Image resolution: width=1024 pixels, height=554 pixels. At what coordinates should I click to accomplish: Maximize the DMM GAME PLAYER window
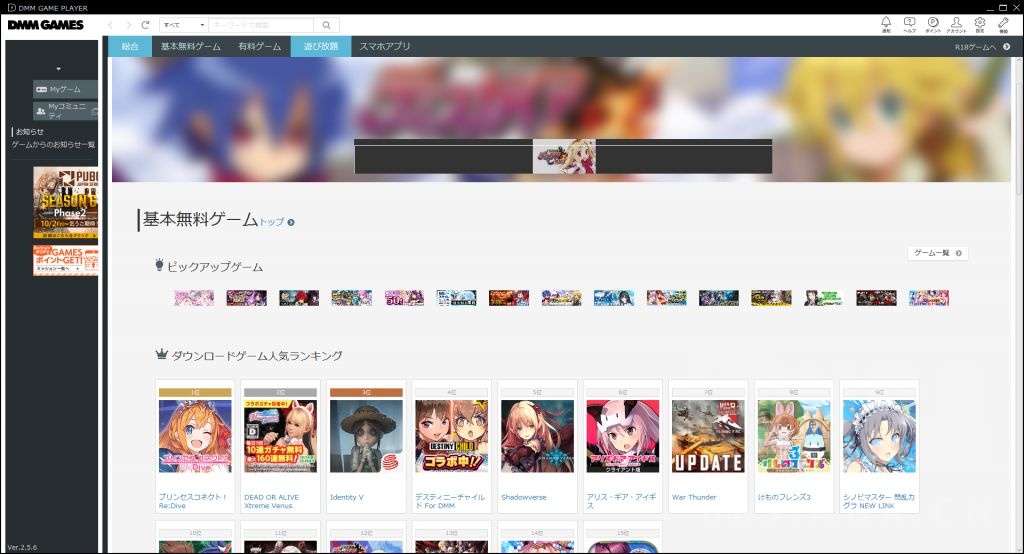coord(1002,7)
